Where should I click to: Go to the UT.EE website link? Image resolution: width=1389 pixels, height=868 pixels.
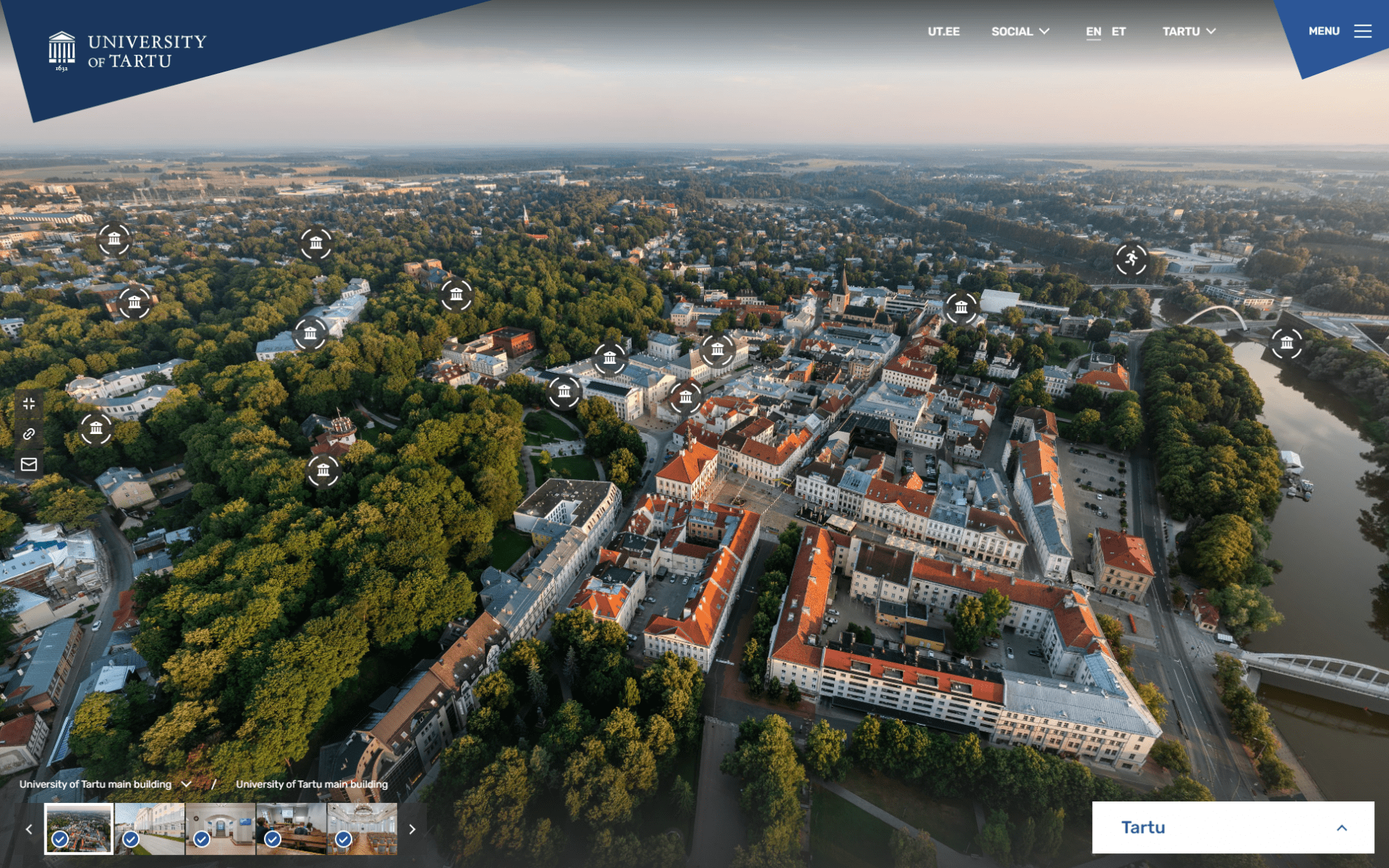click(x=943, y=31)
